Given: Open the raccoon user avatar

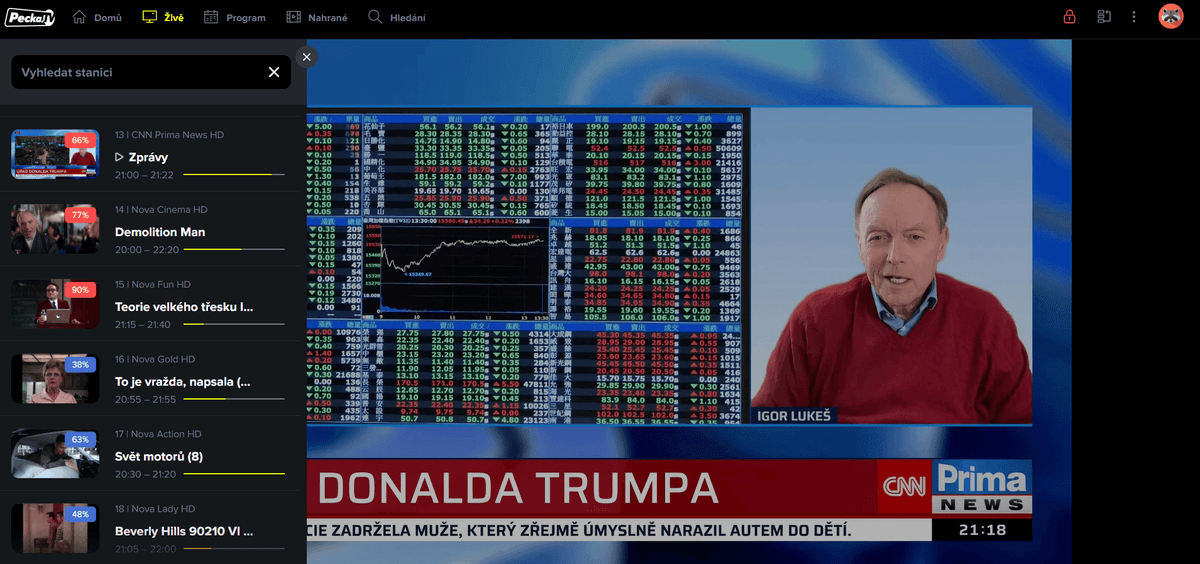Looking at the screenshot, I should (x=1170, y=16).
